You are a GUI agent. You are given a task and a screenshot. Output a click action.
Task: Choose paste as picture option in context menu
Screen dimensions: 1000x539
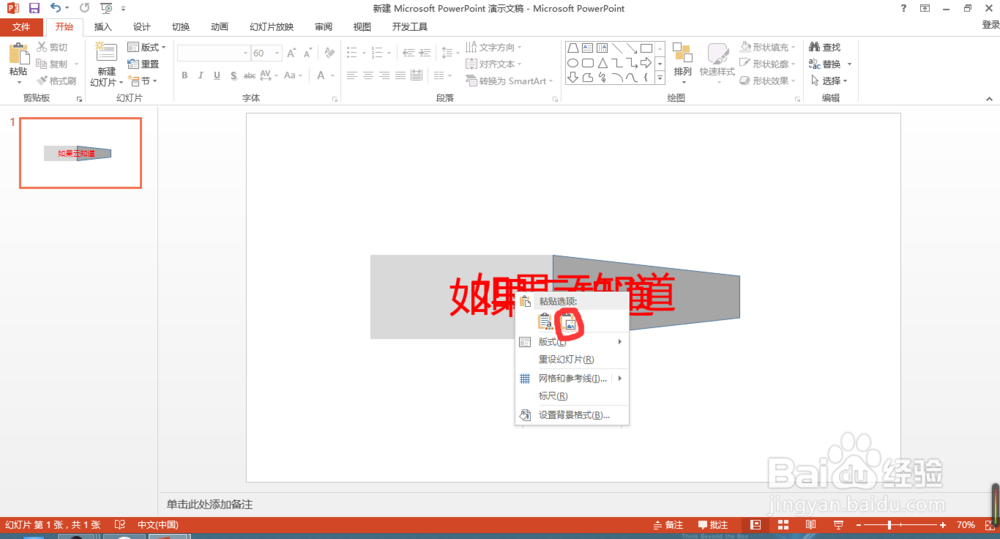[569, 323]
